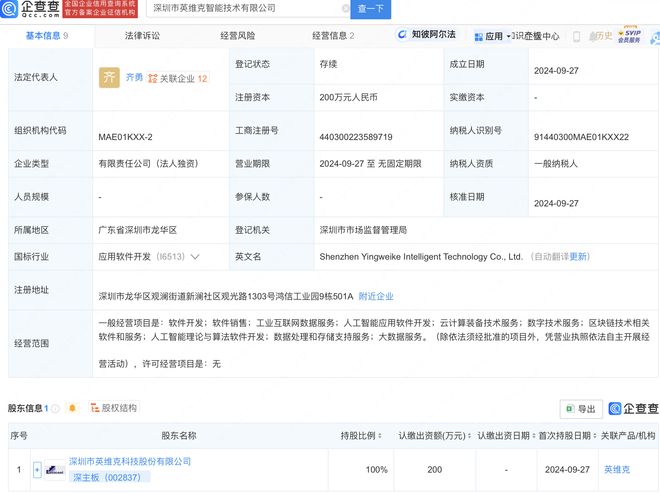Sort by 认缴出资额(万元) column header
Image resolution: width=660 pixels, height=493 pixels.
(x=434, y=436)
